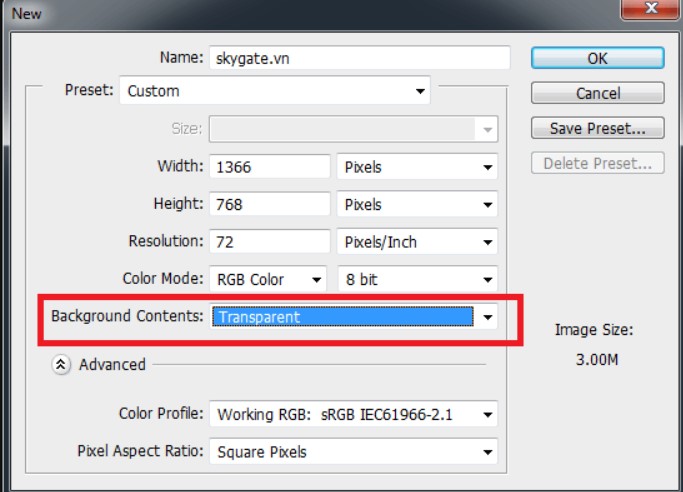
Task: Open the Color Mode dropdown showing RGB Color
Action: click(268, 279)
